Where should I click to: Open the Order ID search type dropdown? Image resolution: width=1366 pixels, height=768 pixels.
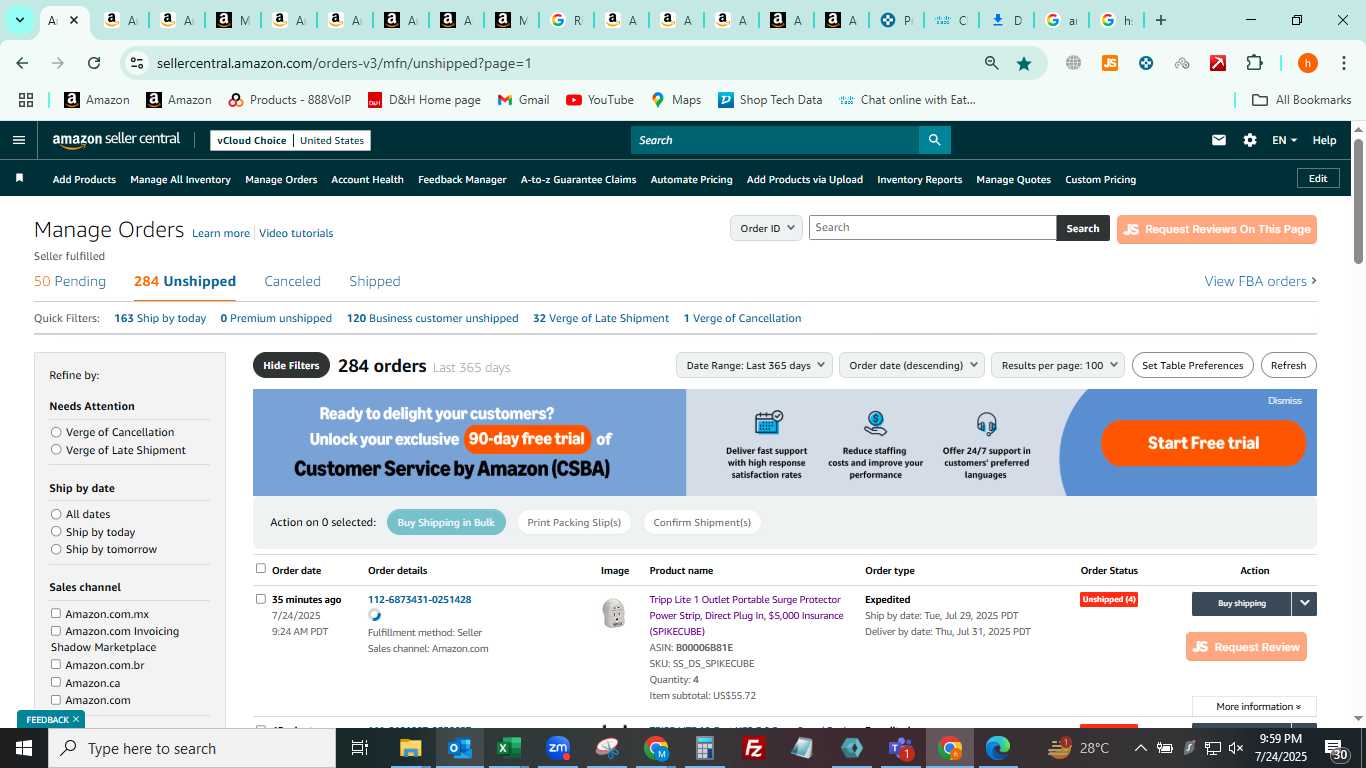coord(766,228)
